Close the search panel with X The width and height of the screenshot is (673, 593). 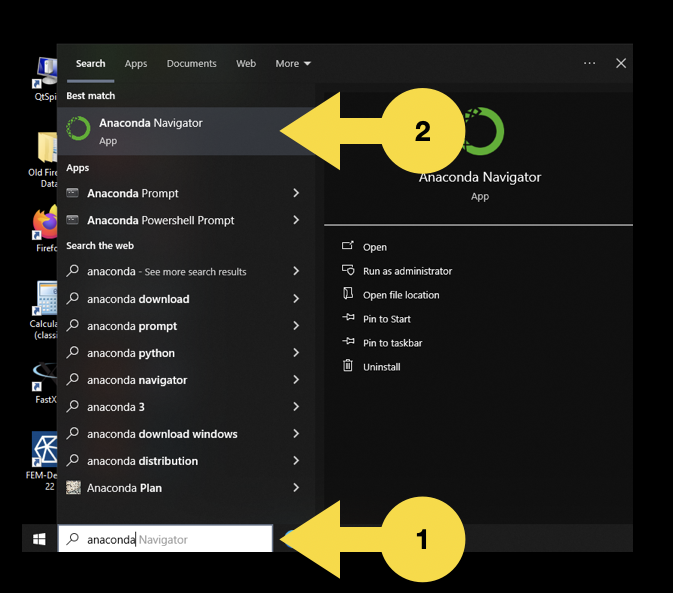(621, 64)
